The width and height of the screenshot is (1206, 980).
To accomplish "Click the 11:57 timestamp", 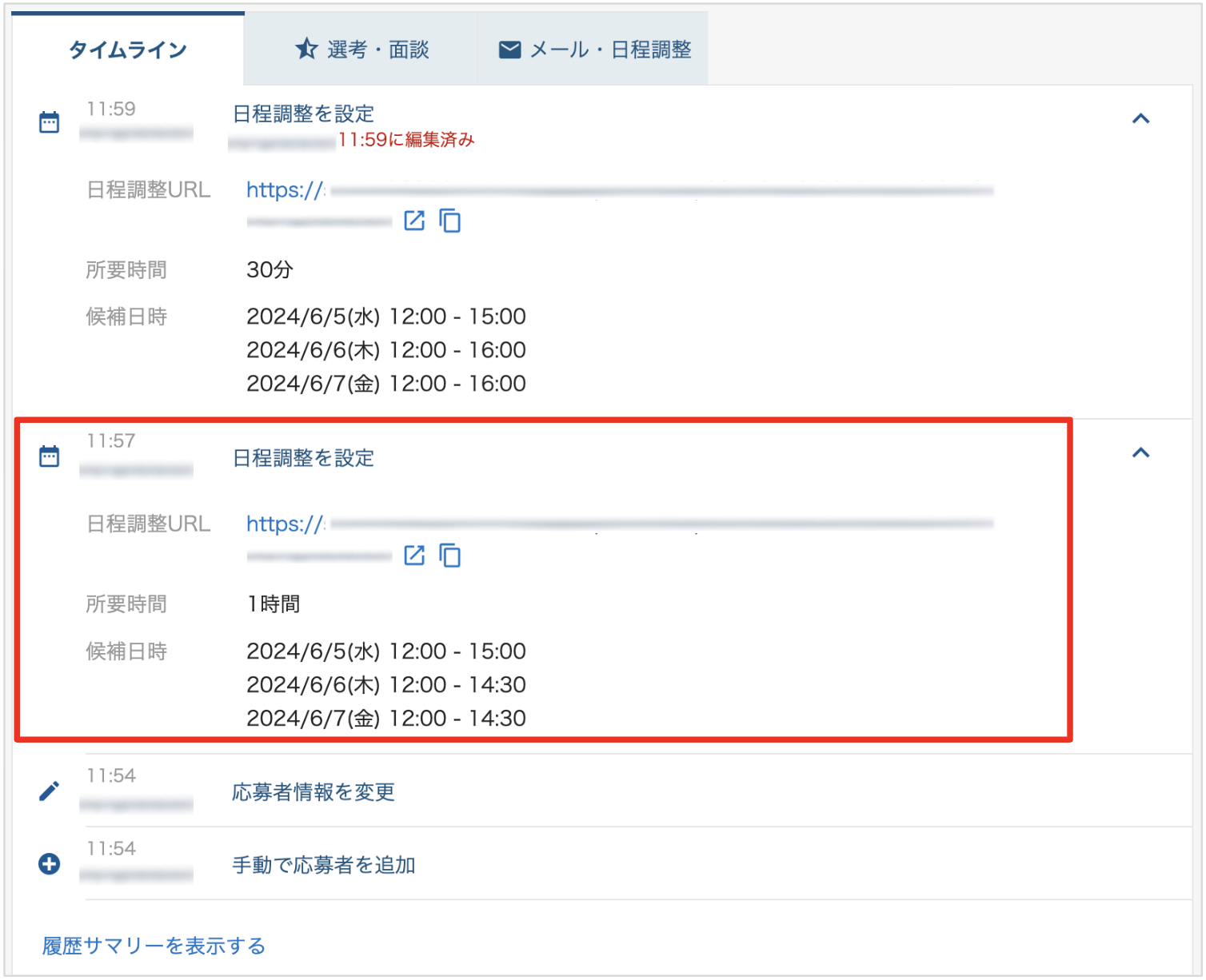I will click(111, 441).
